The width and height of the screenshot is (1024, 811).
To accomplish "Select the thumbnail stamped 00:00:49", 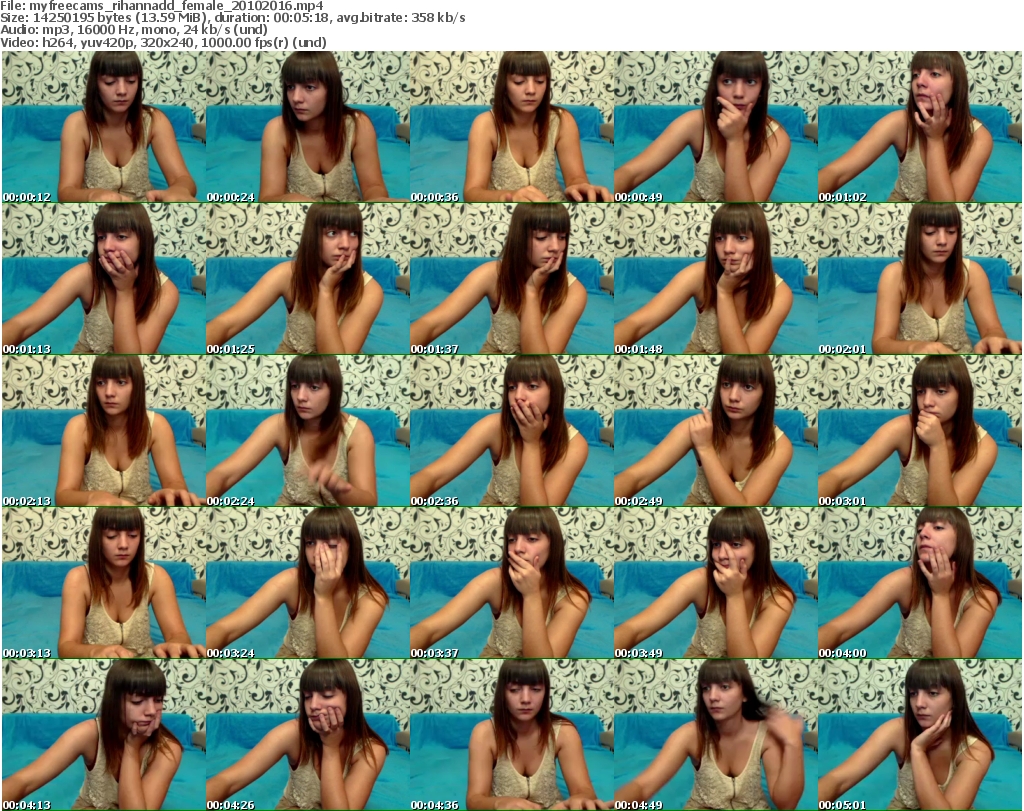I will (x=716, y=127).
